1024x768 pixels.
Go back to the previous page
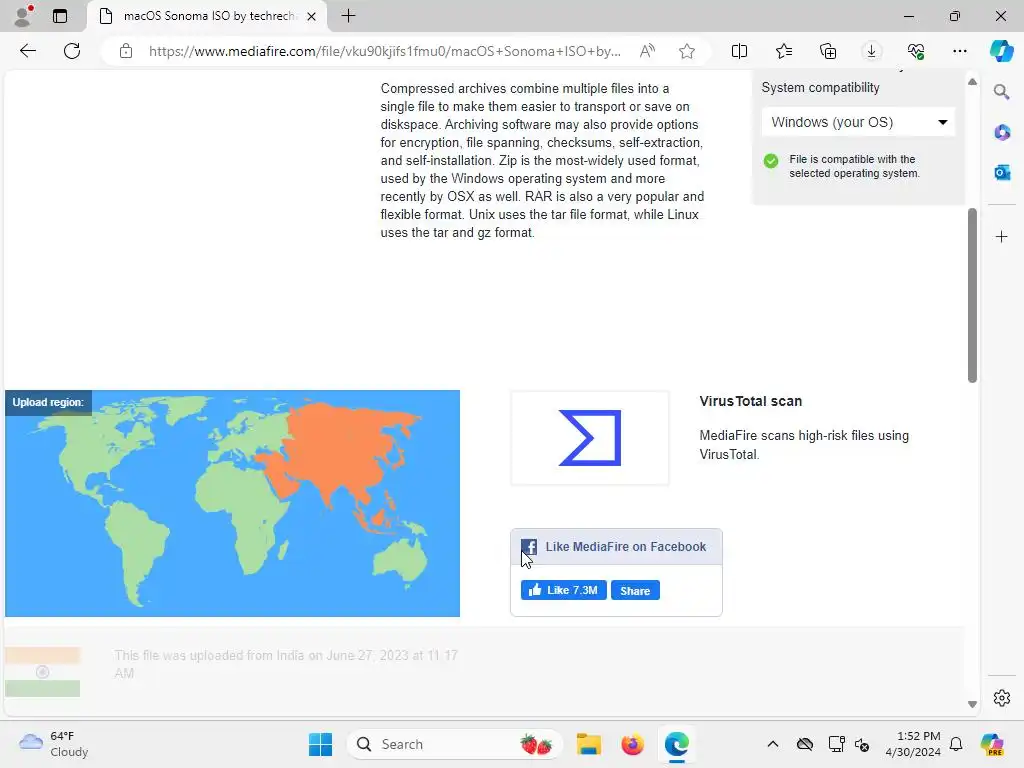[x=27, y=51]
